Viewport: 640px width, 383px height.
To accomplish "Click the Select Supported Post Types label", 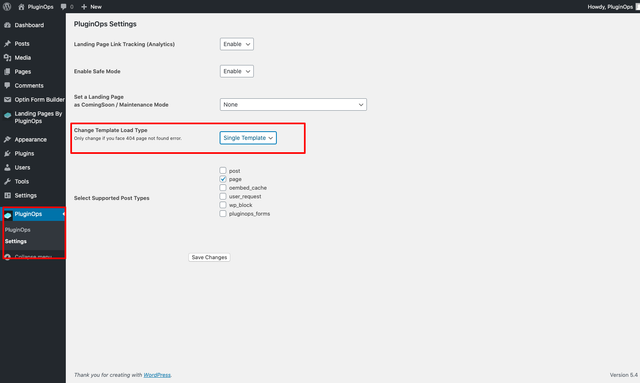I will point(111,198).
